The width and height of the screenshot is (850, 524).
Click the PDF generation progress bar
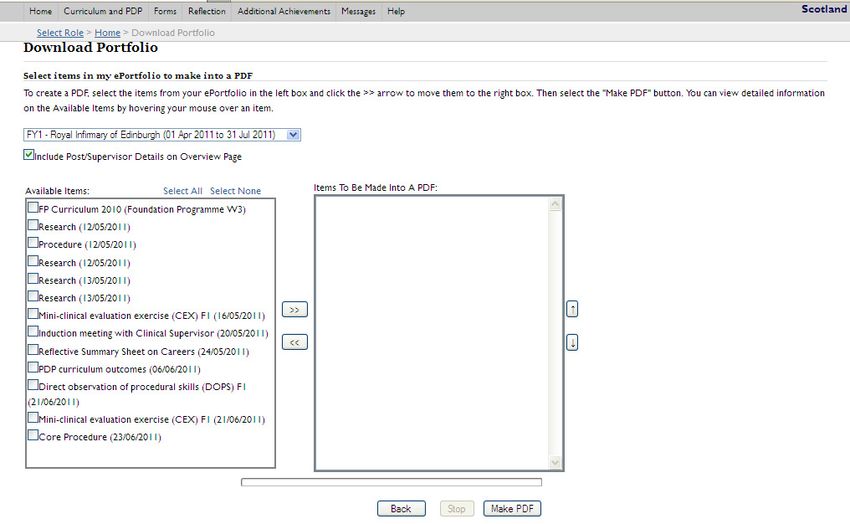tap(391, 482)
